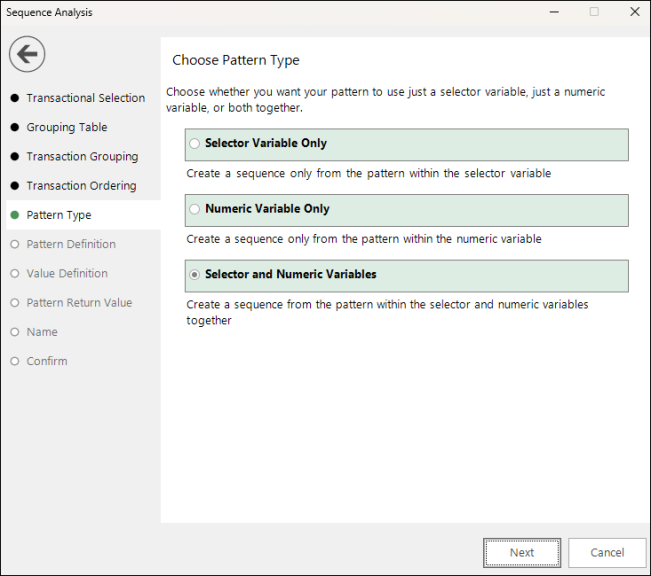Click the Pattern Definition hollow step bullet

pos(15,244)
